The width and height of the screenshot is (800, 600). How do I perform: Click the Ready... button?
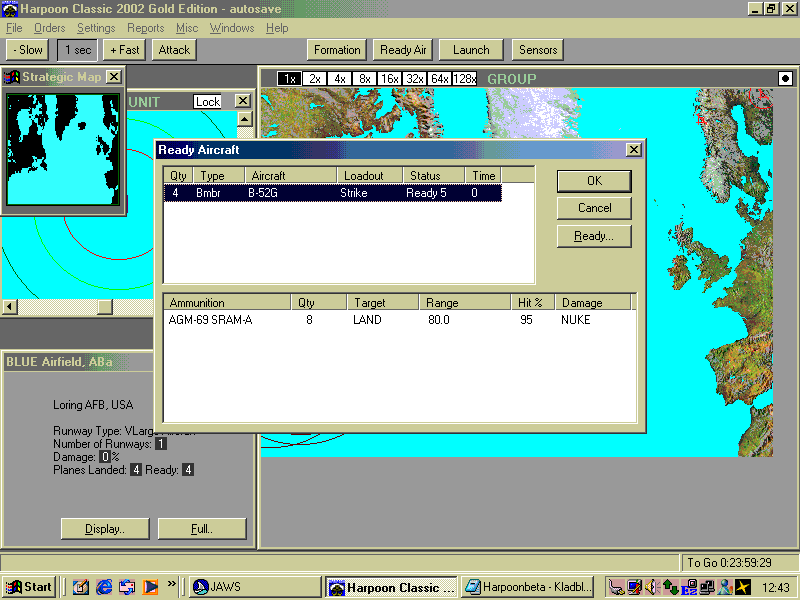[594, 236]
